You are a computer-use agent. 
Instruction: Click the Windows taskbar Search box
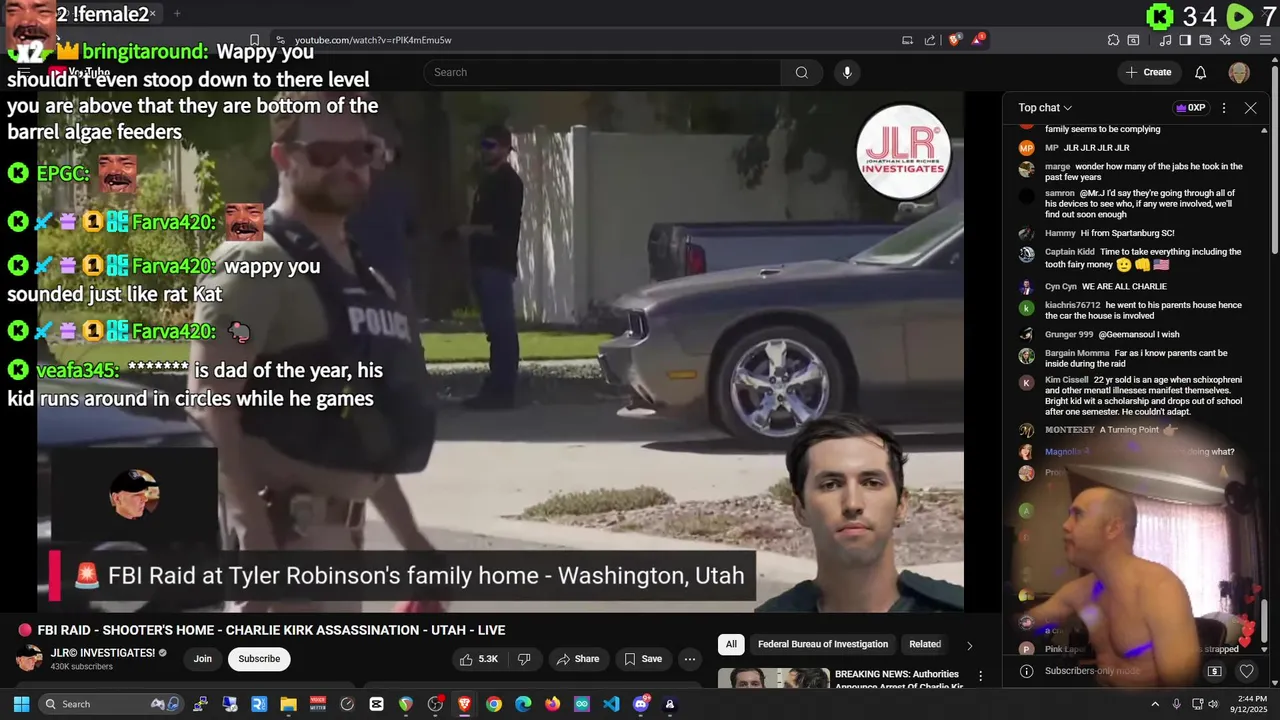point(110,704)
